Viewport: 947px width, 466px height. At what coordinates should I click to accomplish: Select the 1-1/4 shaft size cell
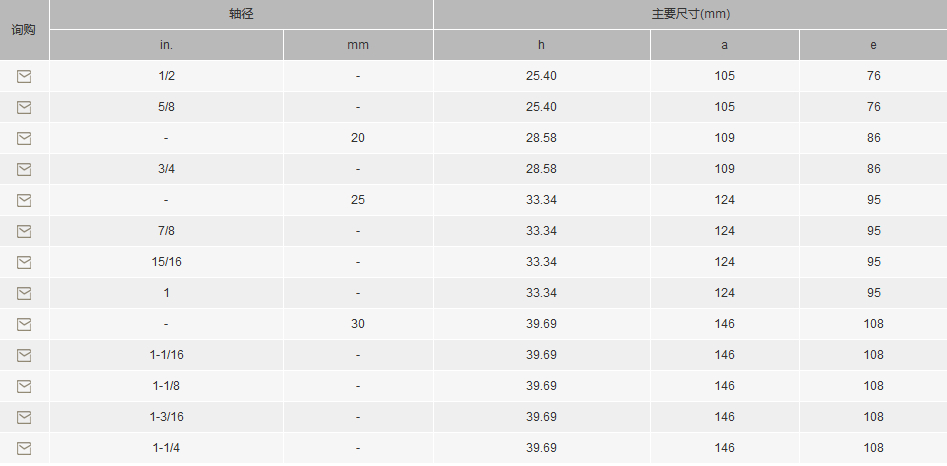click(166, 448)
